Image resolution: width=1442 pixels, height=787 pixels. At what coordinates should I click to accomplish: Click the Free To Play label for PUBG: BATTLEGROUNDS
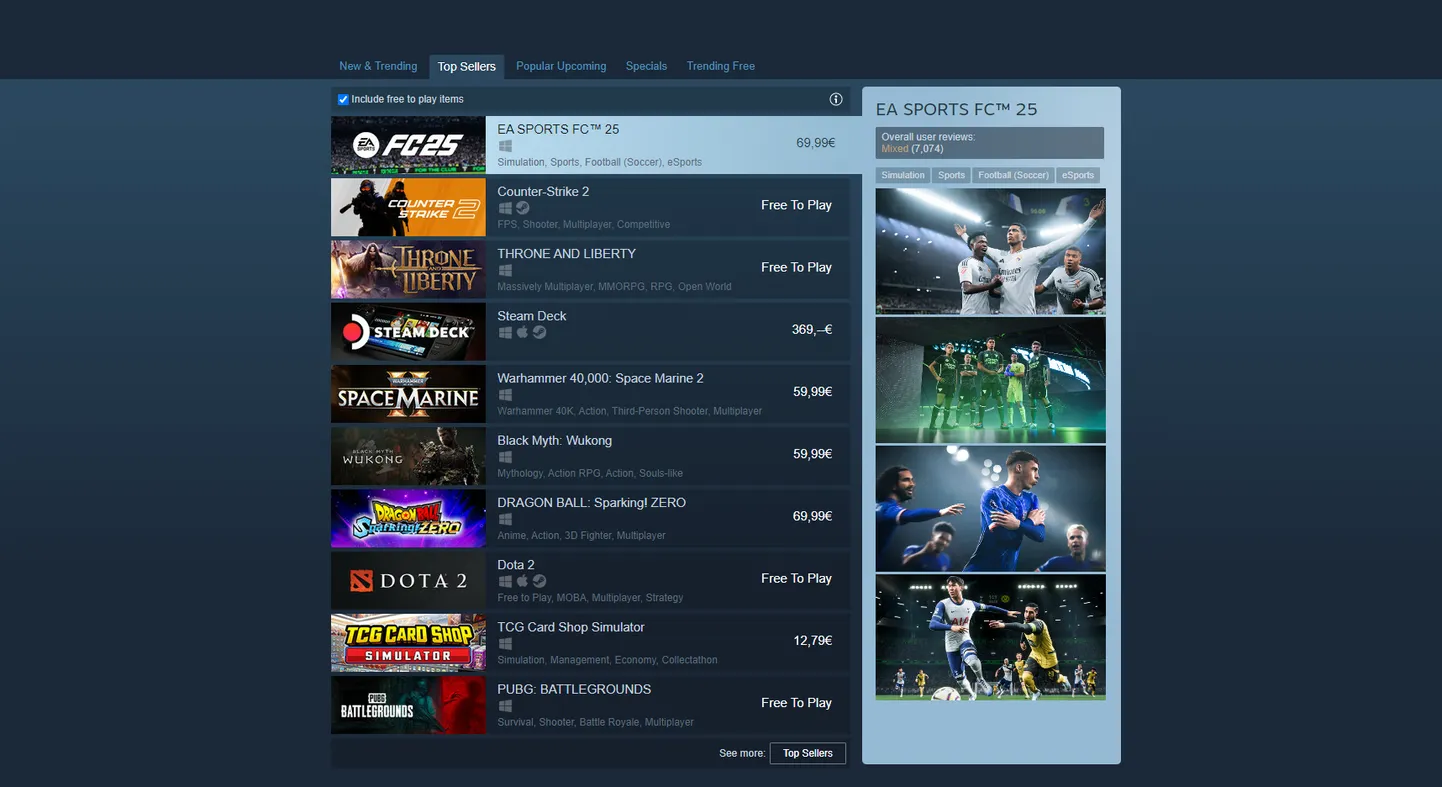click(796, 703)
